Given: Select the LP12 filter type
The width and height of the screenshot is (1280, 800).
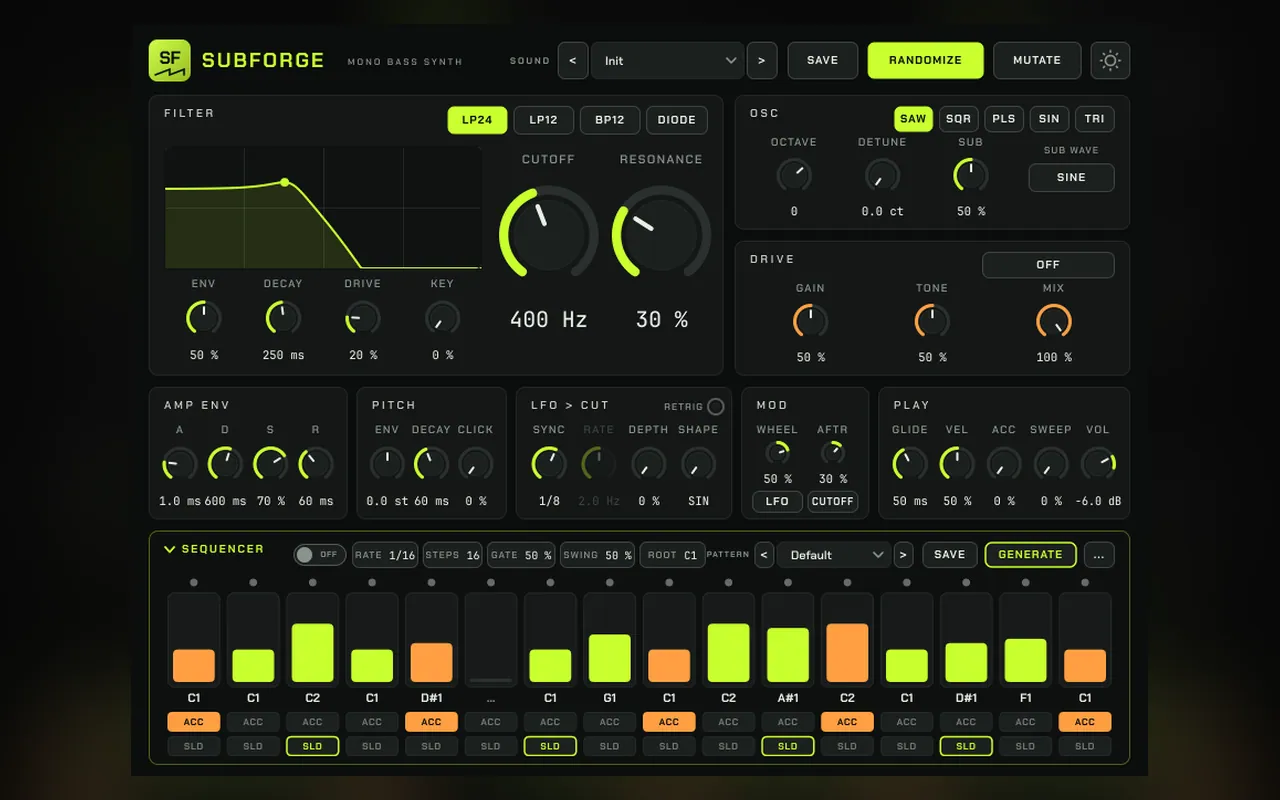Looking at the screenshot, I should tap(543, 120).
